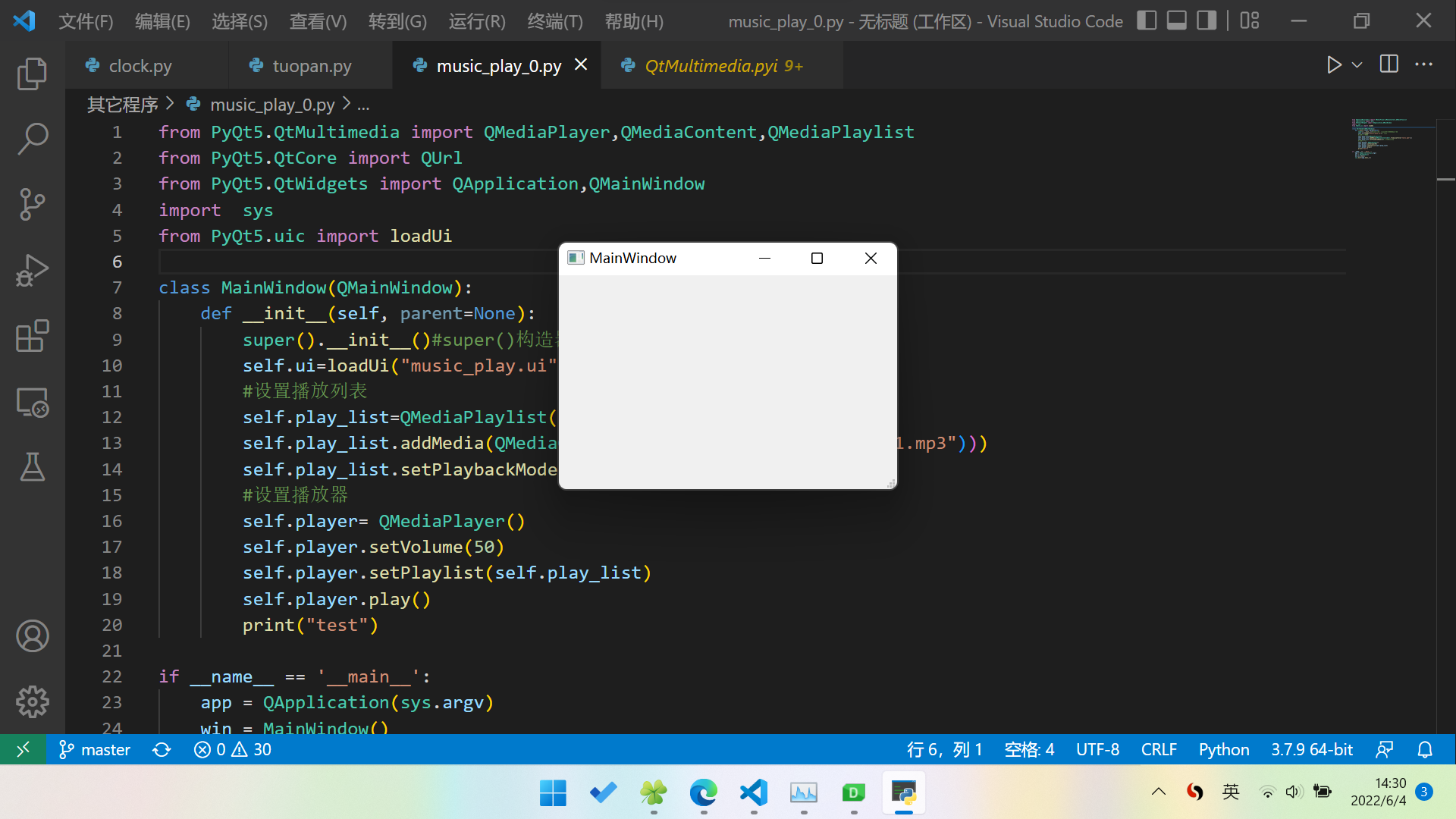Open the Testing flask icon view

coord(32,467)
